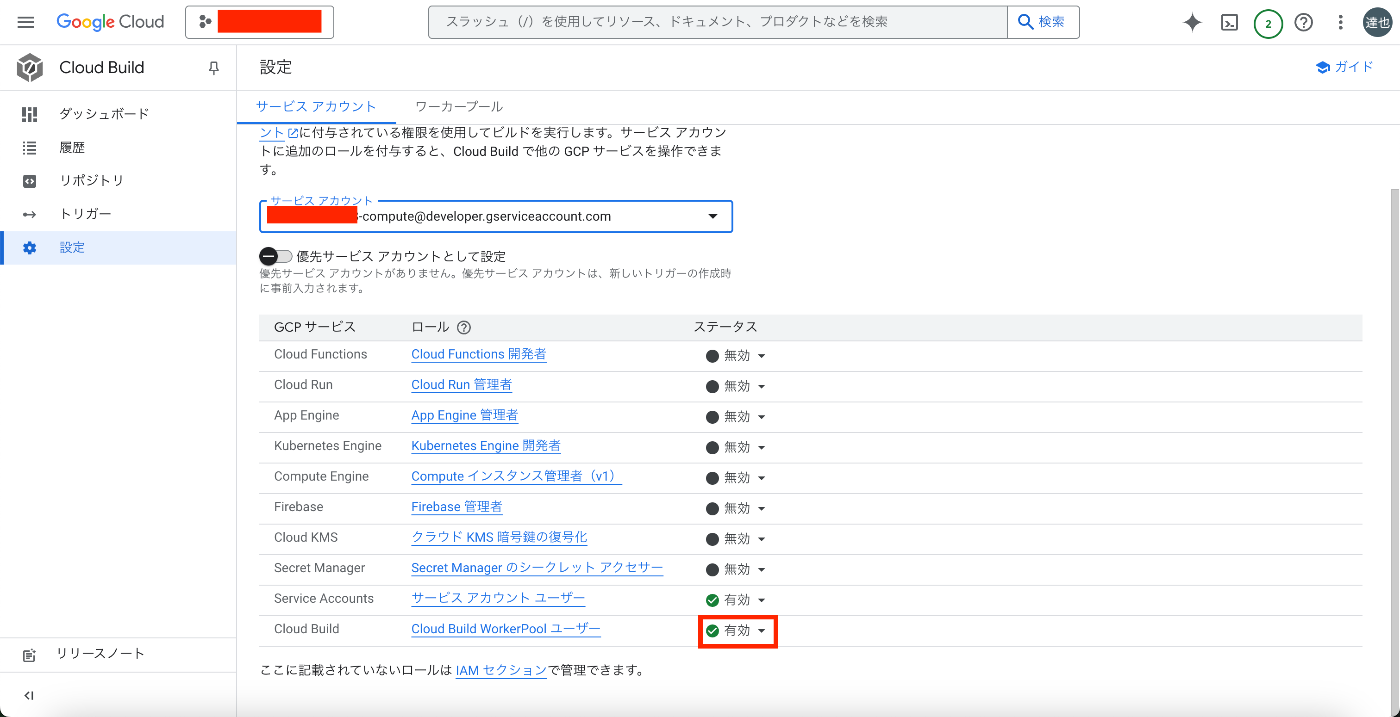Pin Cloud Build with the pin icon
1400x717 pixels.
(x=213, y=68)
